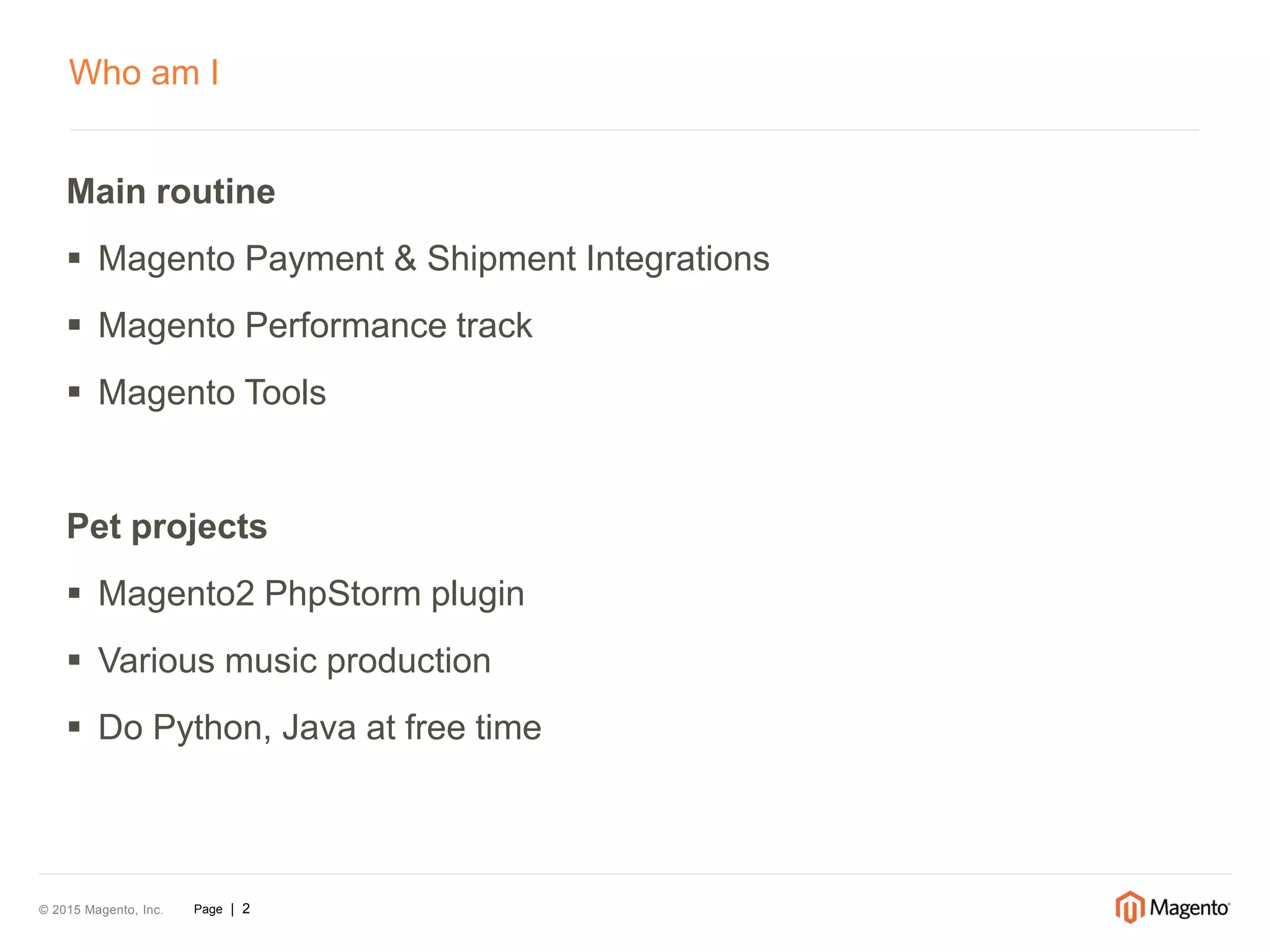Click the Magento logo icon

(x=1129, y=907)
